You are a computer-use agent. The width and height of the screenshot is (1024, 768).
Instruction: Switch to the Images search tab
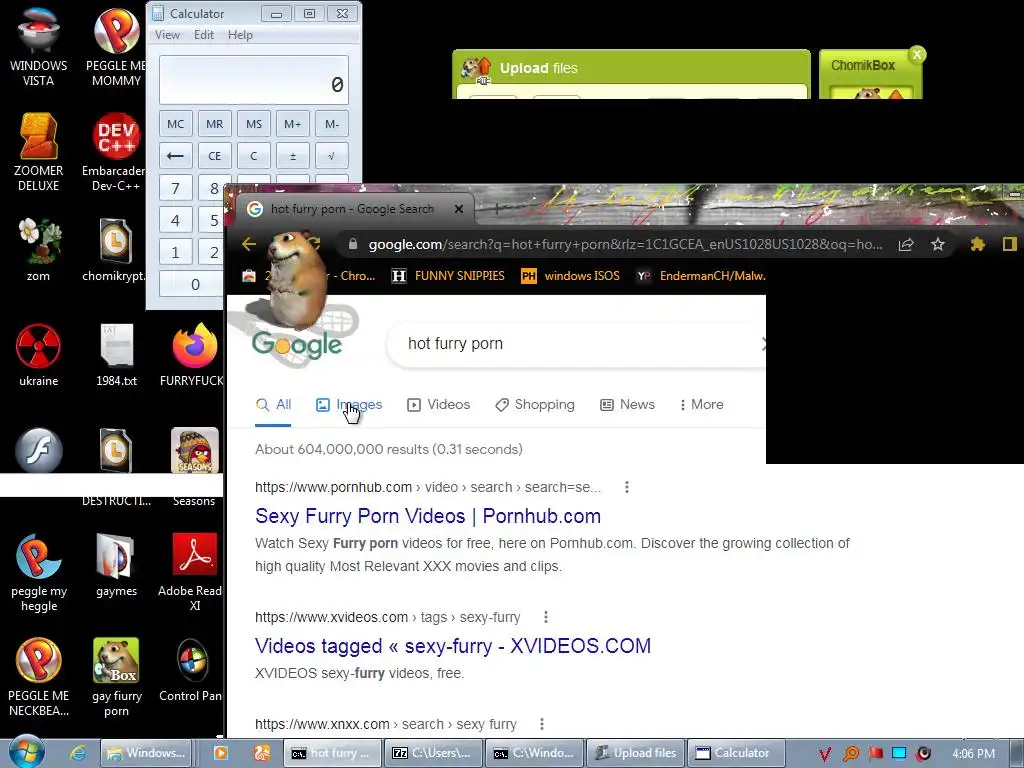click(x=349, y=404)
